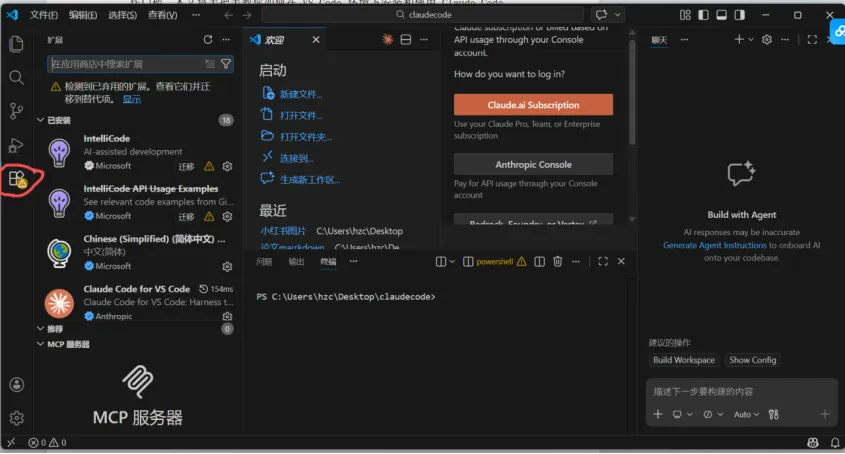Open the Auto model picker dropdown
845x454 pixels.
[746, 414]
